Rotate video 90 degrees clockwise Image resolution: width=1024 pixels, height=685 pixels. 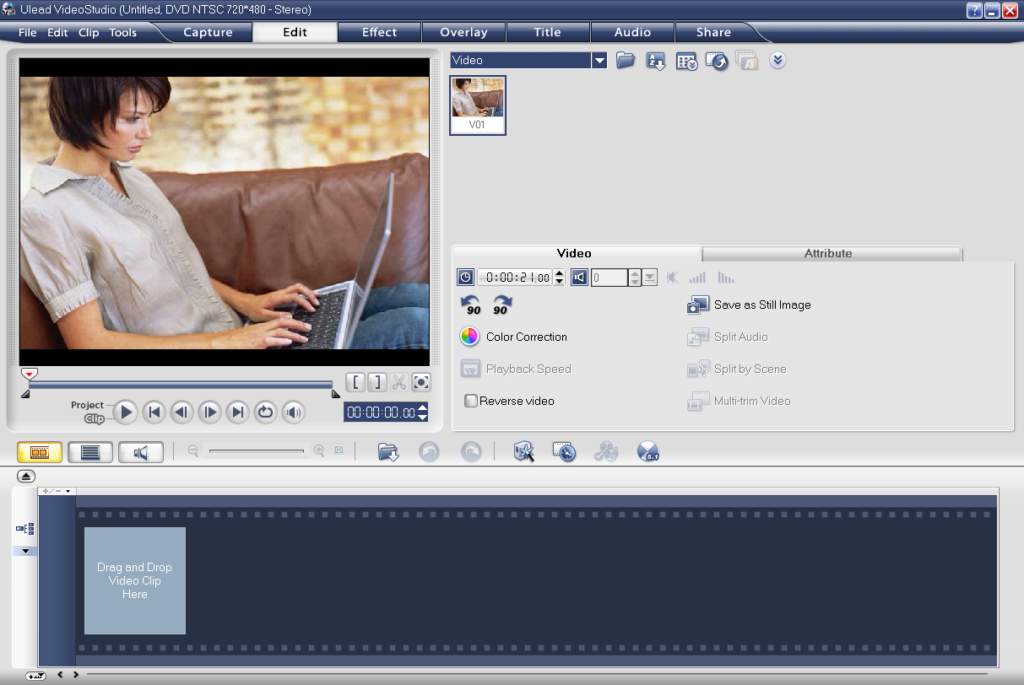tap(502, 305)
